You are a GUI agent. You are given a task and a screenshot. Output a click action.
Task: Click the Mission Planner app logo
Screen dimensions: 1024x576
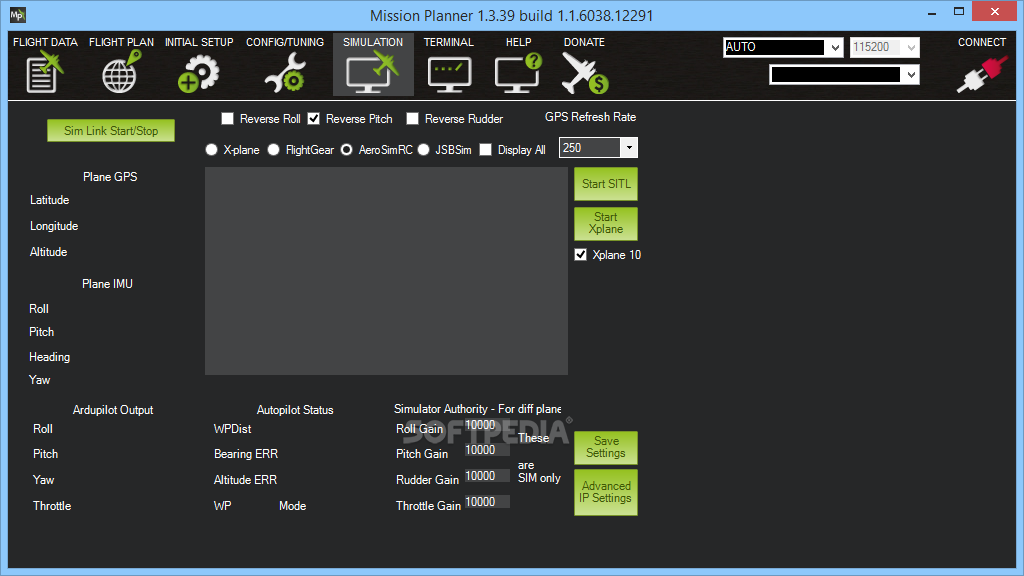point(18,14)
